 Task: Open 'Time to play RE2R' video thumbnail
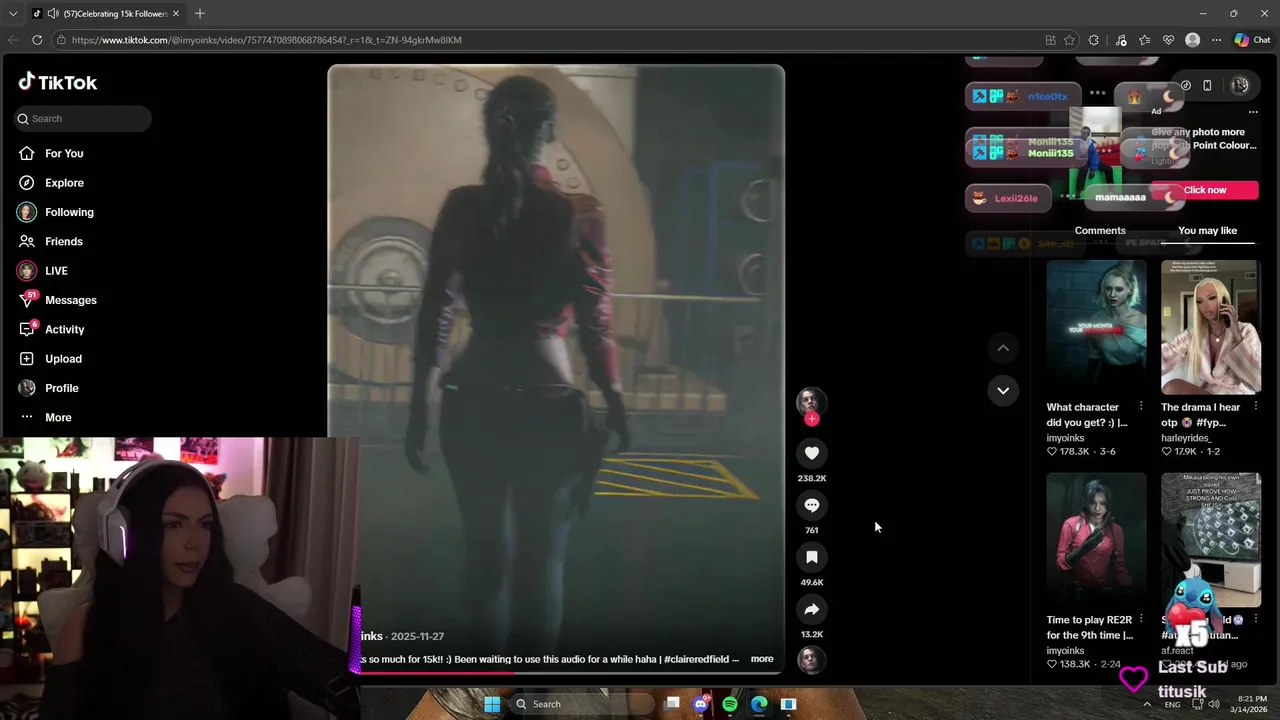point(1096,540)
